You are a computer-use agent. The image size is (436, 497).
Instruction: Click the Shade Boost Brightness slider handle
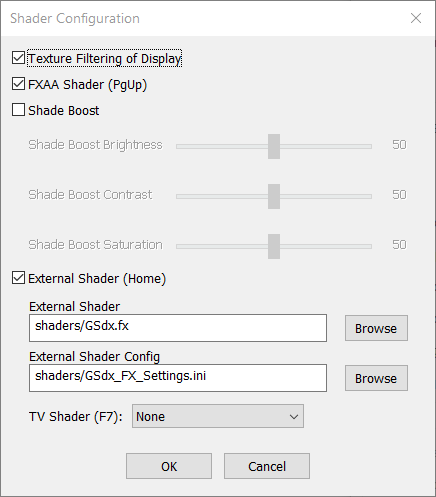click(274, 146)
